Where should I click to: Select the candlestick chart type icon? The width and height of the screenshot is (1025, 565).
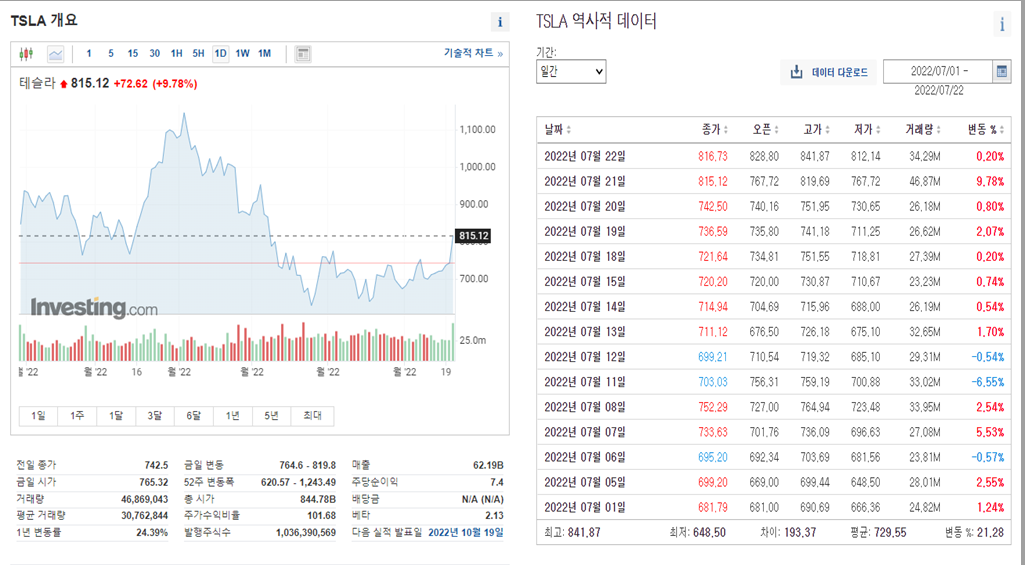coord(26,54)
